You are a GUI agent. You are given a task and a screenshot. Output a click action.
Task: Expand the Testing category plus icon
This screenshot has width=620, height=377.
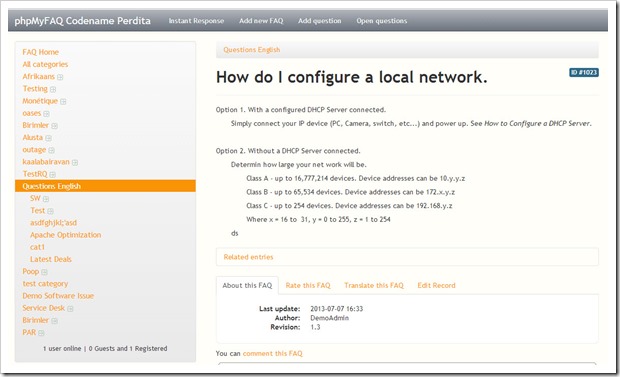53,89
